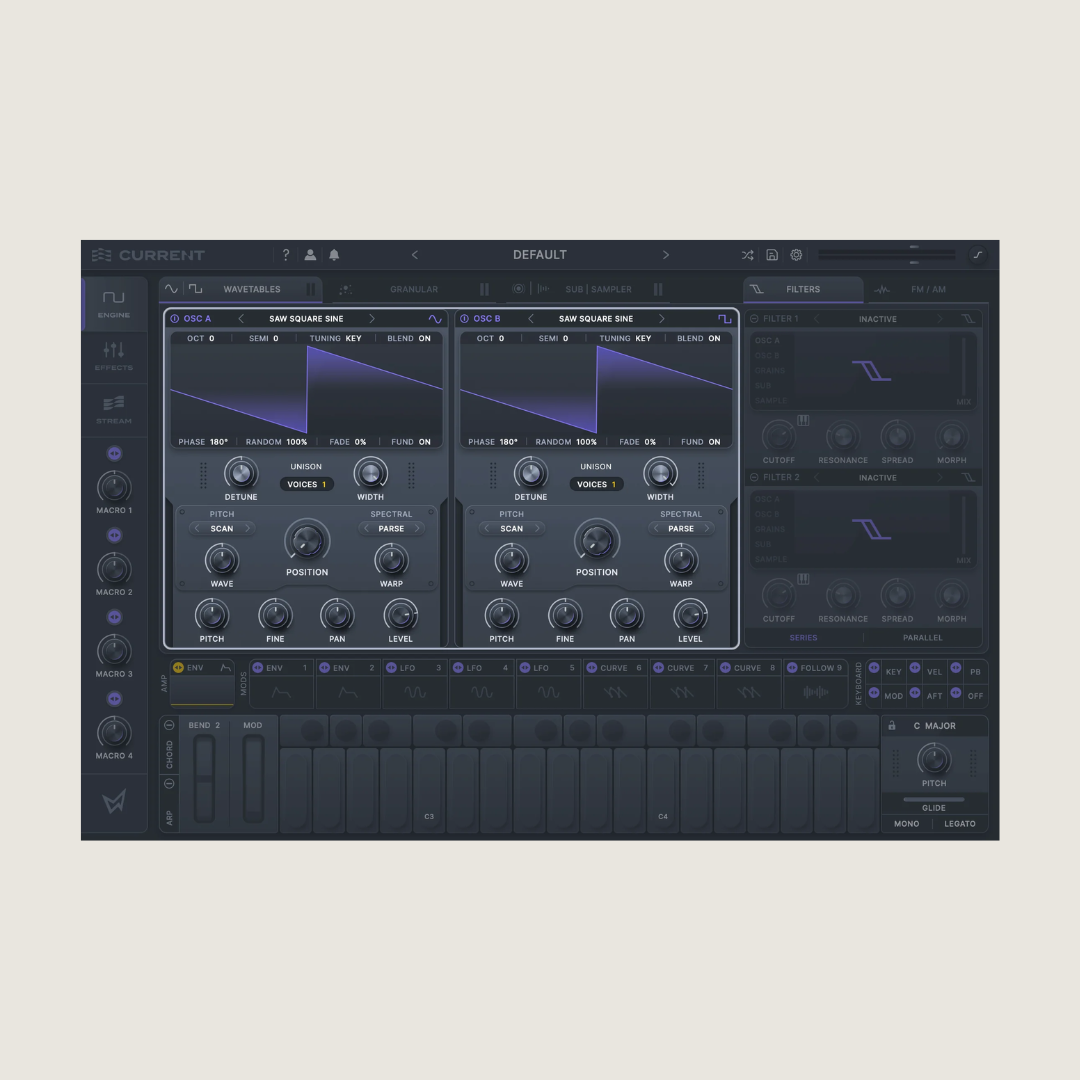Click the AMP envelope curve shape icon
The image size is (1080, 1080).
pos(225,667)
